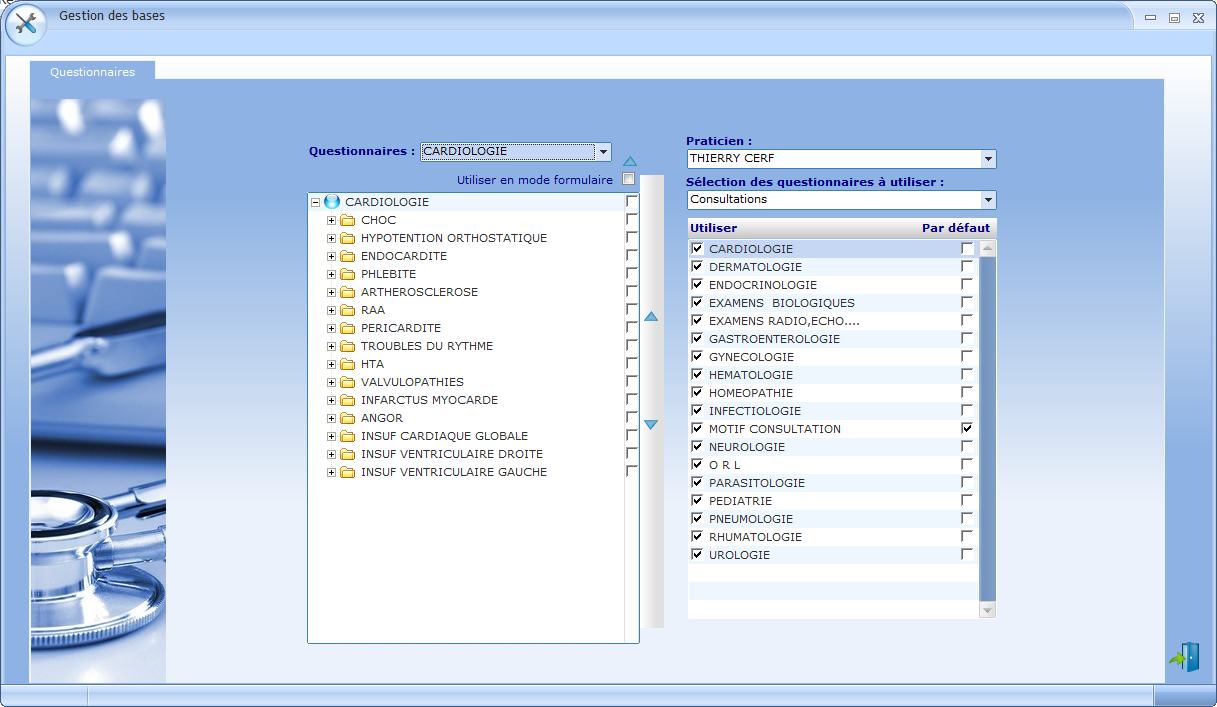Enable 'Utiliser en mode formulaire' checkbox
Image resolution: width=1217 pixels, height=707 pixels.
pyautogui.click(x=629, y=180)
